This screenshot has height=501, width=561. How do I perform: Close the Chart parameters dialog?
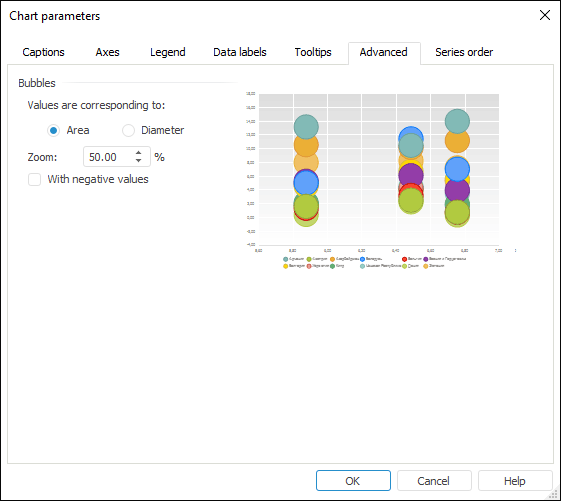pos(545,15)
